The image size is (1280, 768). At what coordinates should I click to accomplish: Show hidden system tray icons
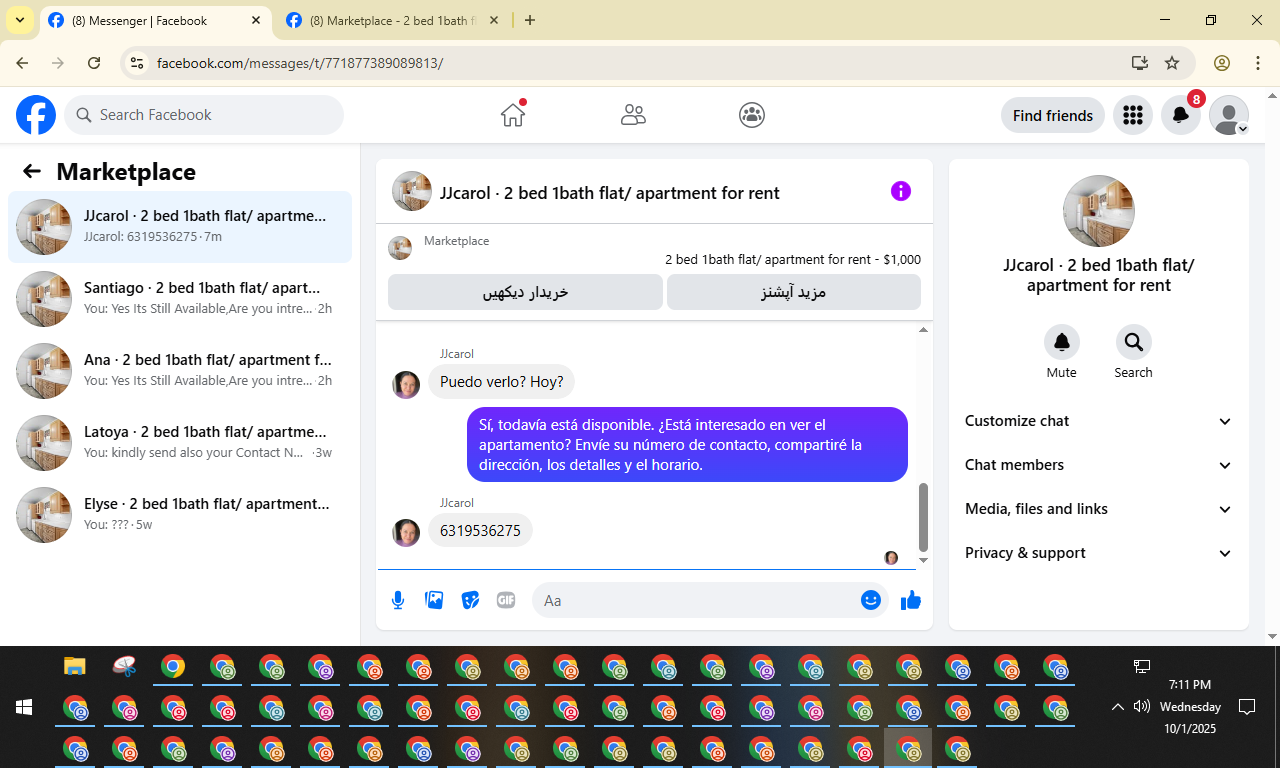[1118, 707]
